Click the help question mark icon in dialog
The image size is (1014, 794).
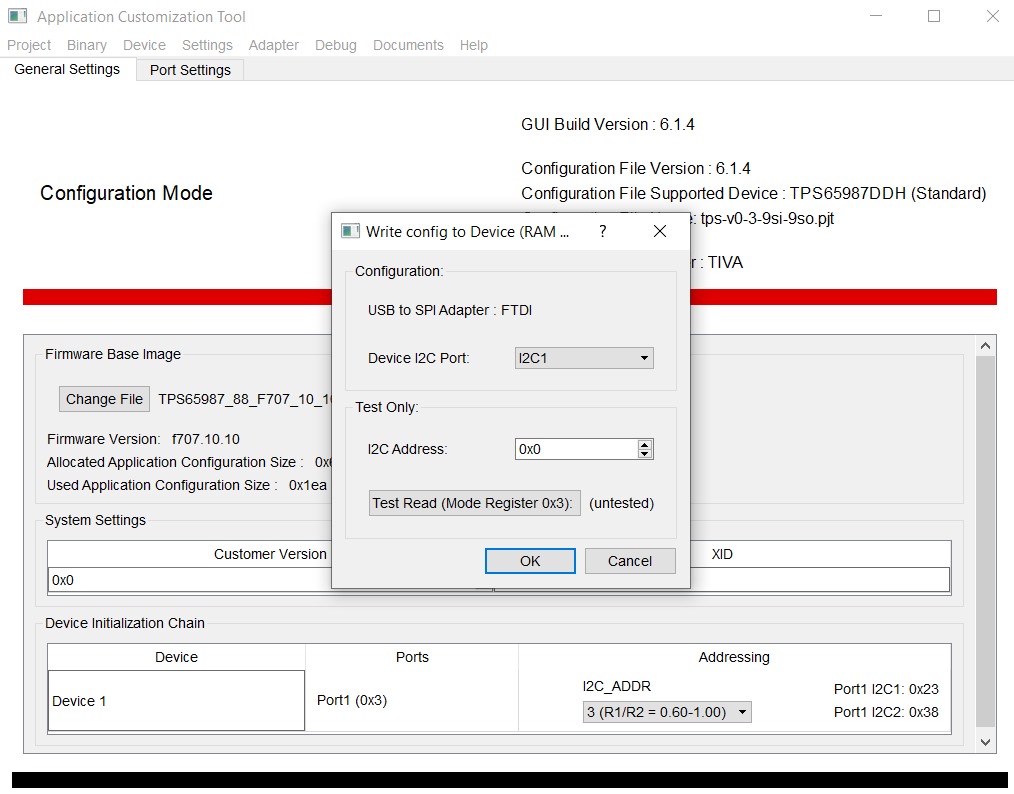pyautogui.click(x=602, y=231)
